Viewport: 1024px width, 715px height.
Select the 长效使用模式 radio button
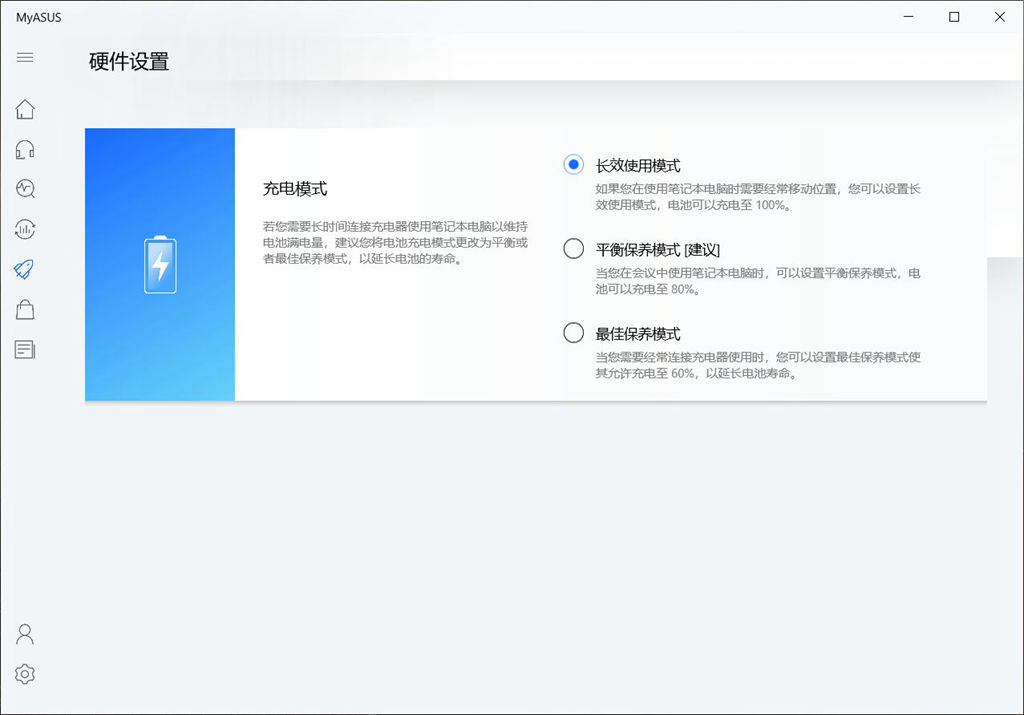point(571,164)
